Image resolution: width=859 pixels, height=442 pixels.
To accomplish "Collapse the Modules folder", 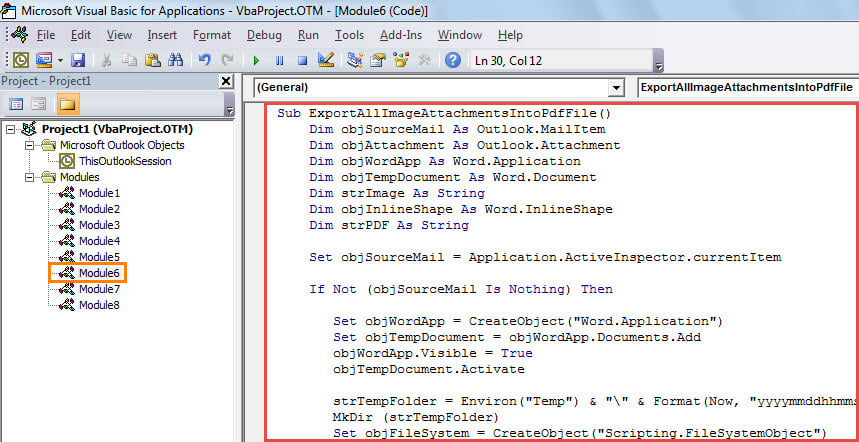I will 30,177.
